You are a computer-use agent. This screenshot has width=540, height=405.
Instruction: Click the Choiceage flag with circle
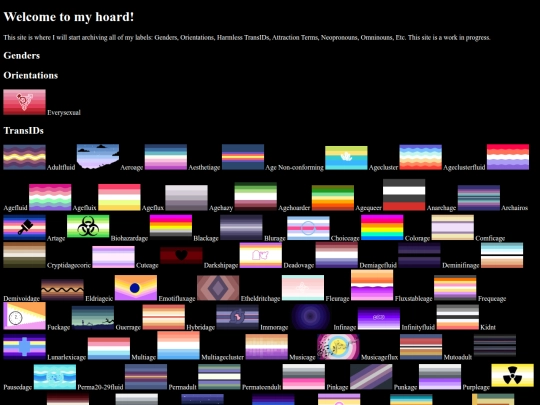(x=308, y=228)
